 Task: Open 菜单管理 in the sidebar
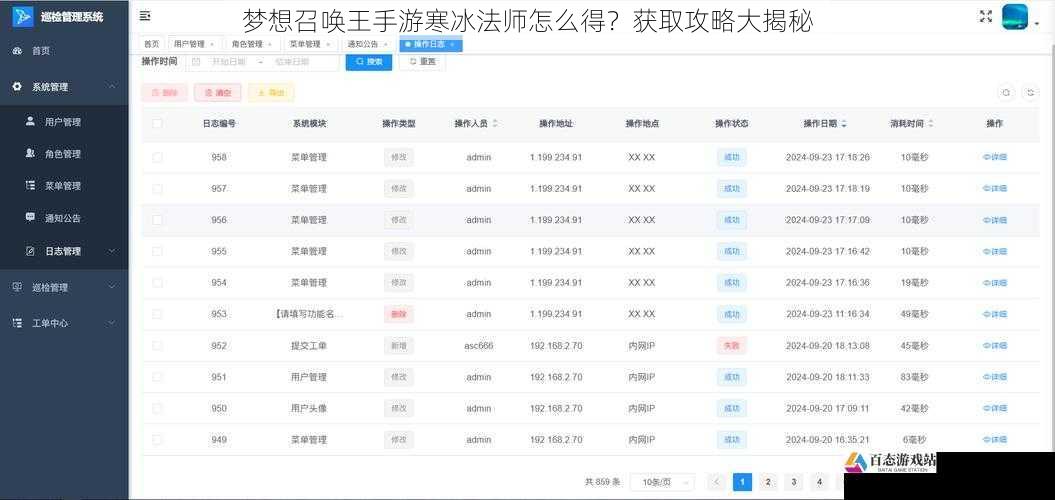(63, 186)
